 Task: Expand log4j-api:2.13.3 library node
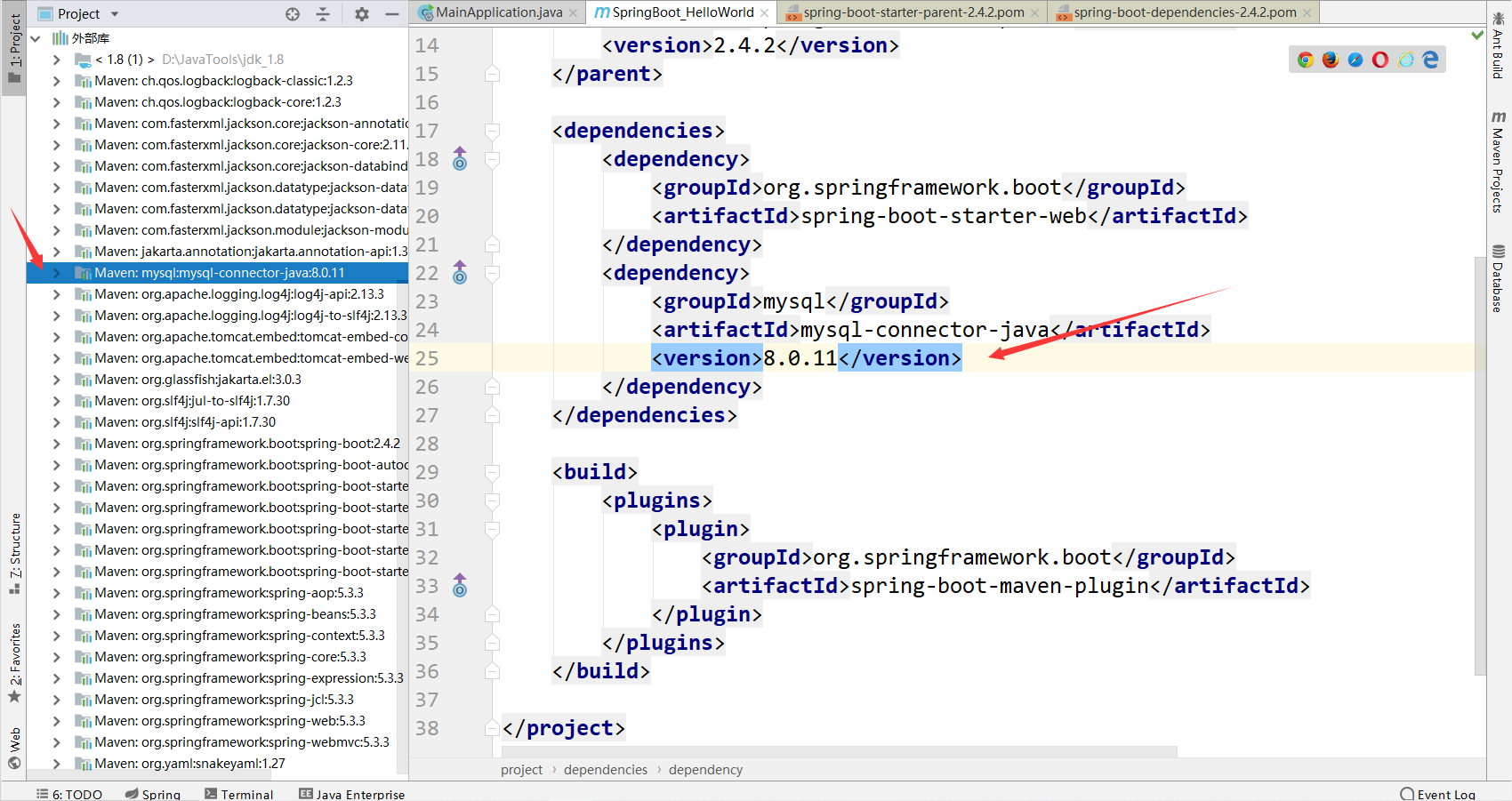point(57,294)
